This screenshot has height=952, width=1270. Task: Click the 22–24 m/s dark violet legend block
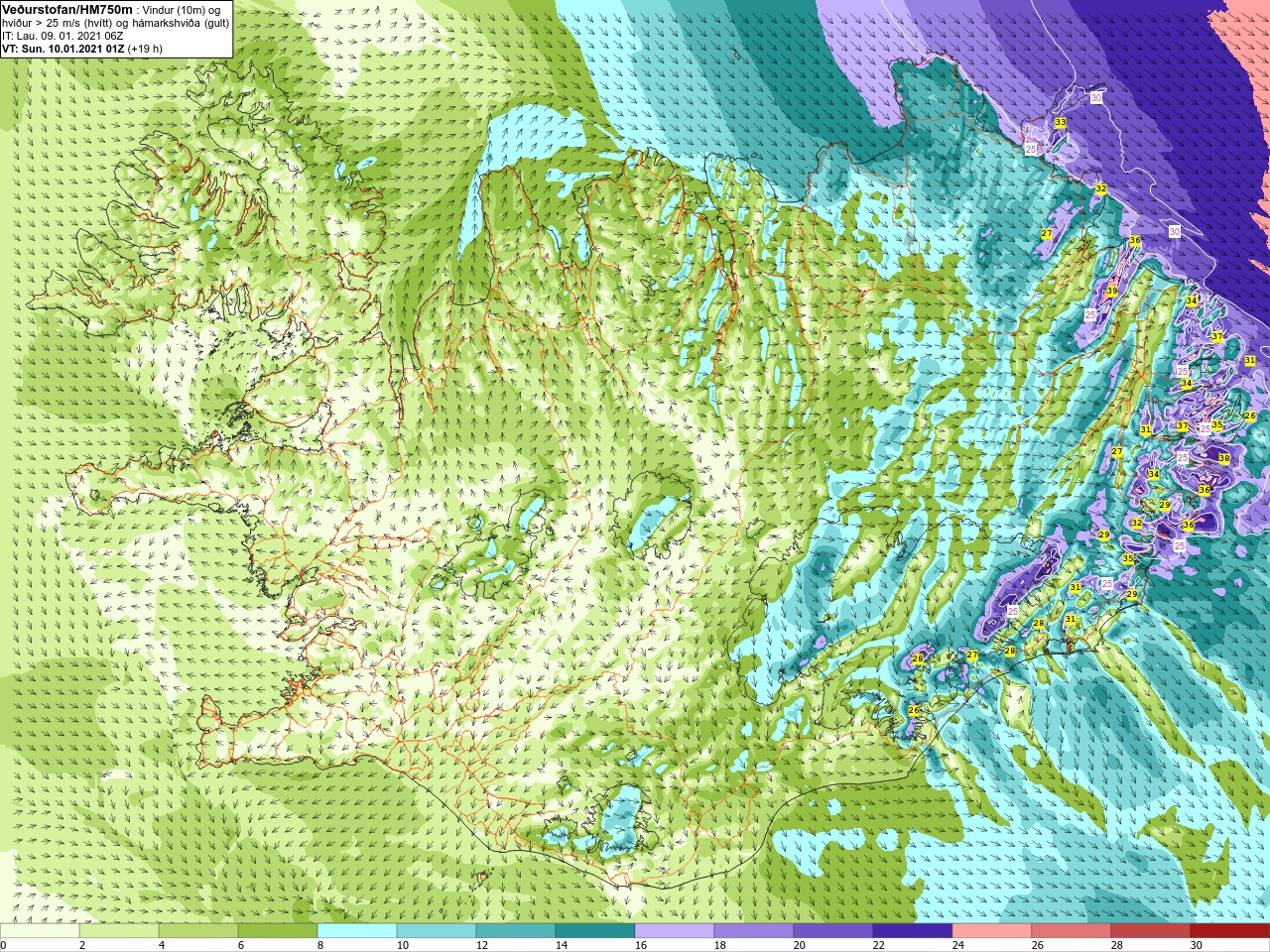[913, 931]
